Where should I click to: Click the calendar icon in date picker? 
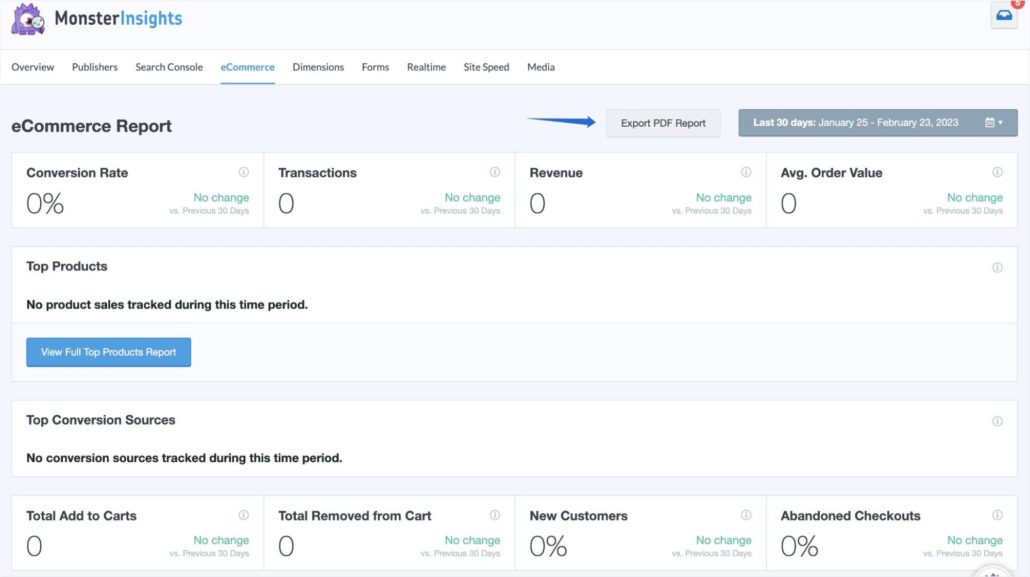pos(990,123)
